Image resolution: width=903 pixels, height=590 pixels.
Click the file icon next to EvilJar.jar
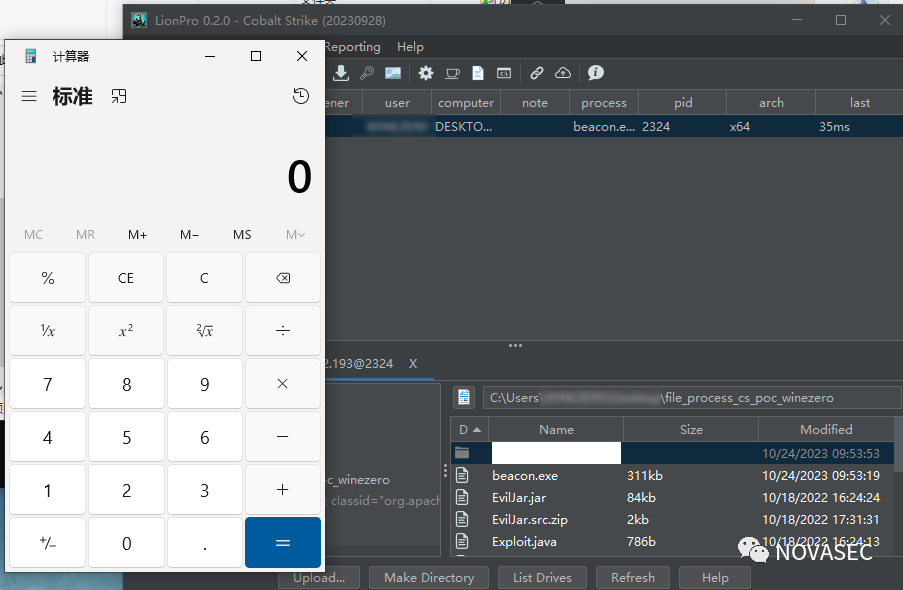tap(462, 497)
